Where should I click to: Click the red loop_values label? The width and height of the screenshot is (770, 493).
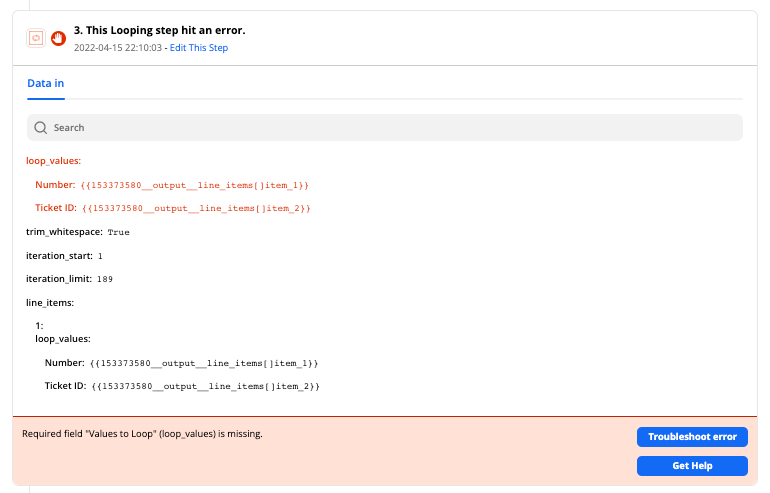coord(54,161)
